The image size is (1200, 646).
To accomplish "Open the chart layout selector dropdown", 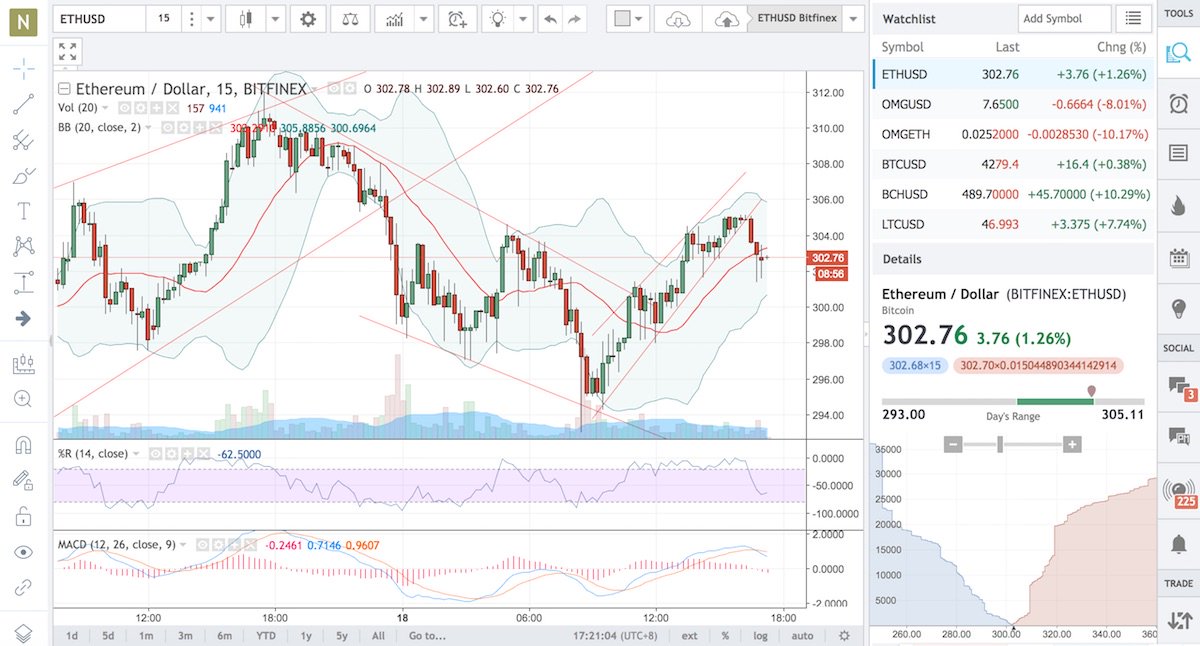I will tap(630, 19).
